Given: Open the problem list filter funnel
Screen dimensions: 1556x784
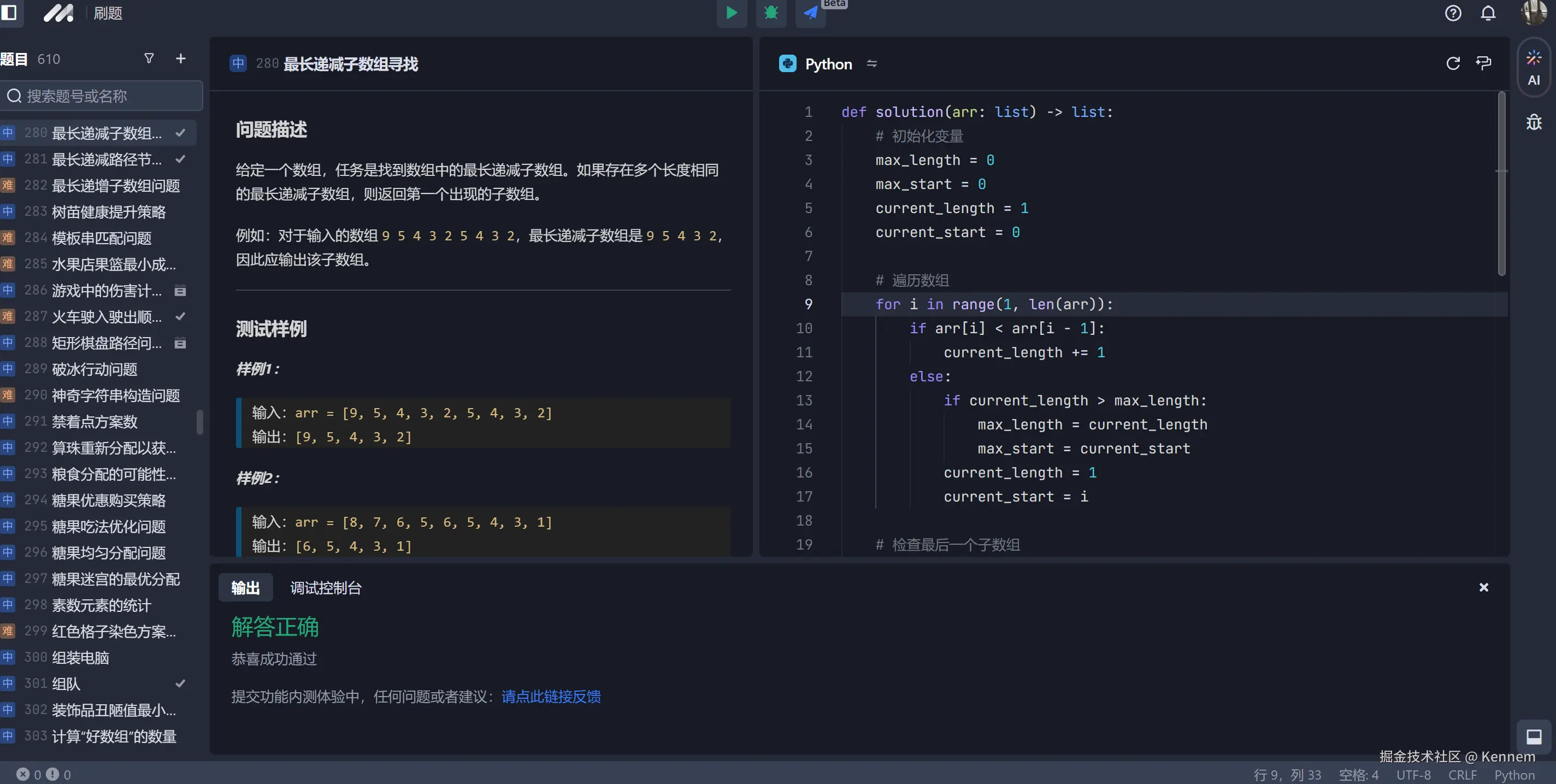Looking at the screenshot, I should 149,58.
